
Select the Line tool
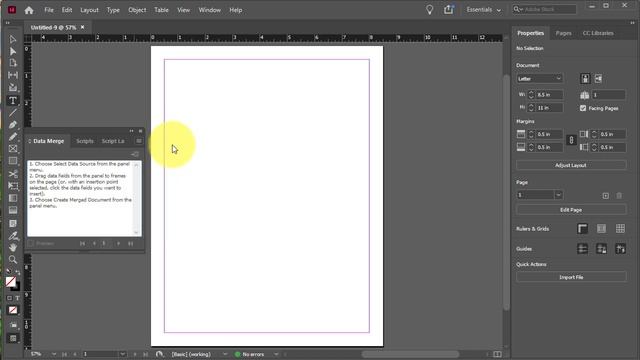click(x=13, y=113)
